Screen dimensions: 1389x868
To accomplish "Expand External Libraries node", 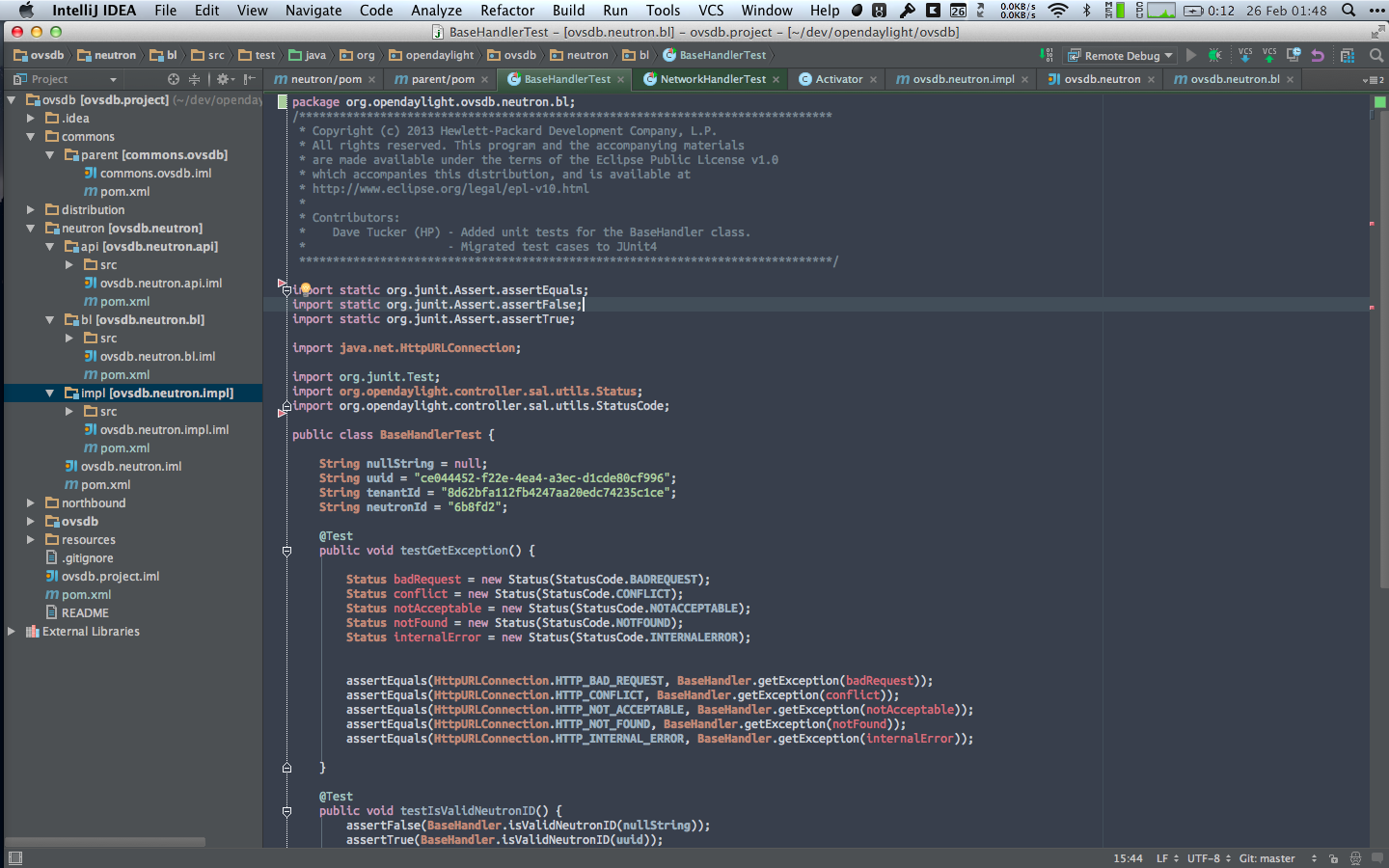I will pos(12,631).
